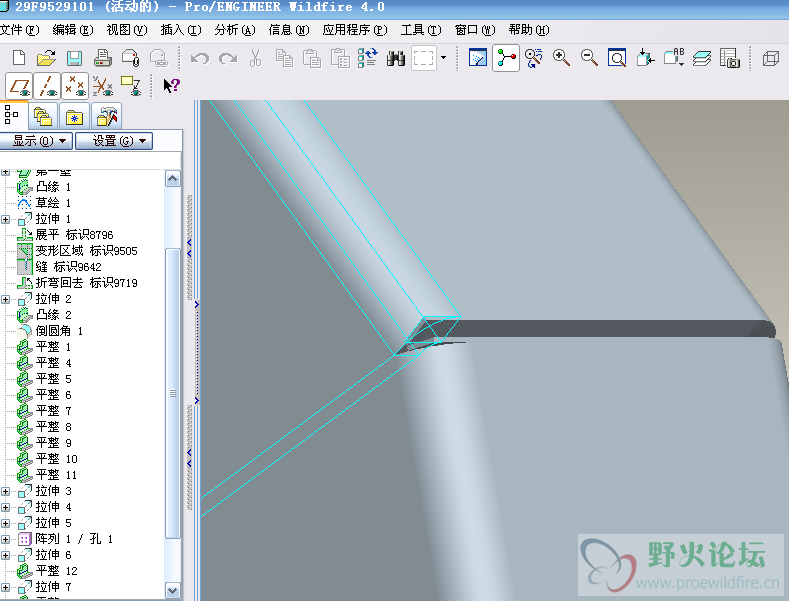Screen dimensions: 789x601
Task: Toggle coordinate systems display
Action: point(103,86)
